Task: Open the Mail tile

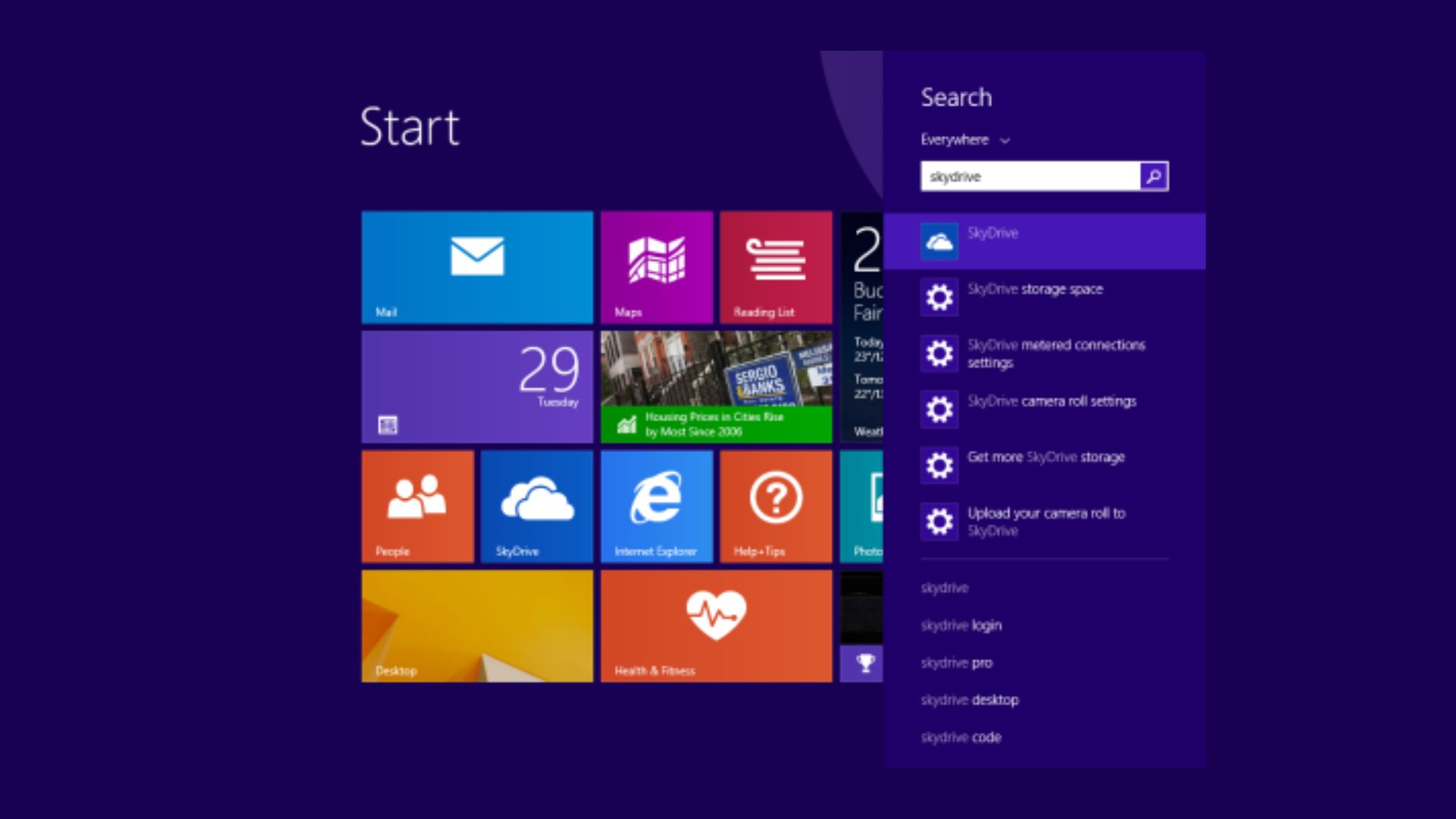Action: click(477, 268)
